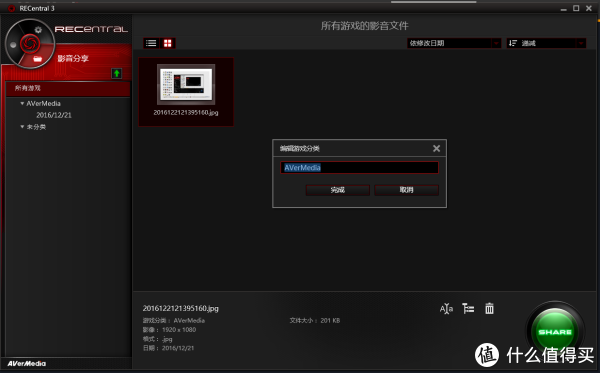Click the small gray dot on dial's left
Viewport: 600px width, 373px height.
pos(13,45)
